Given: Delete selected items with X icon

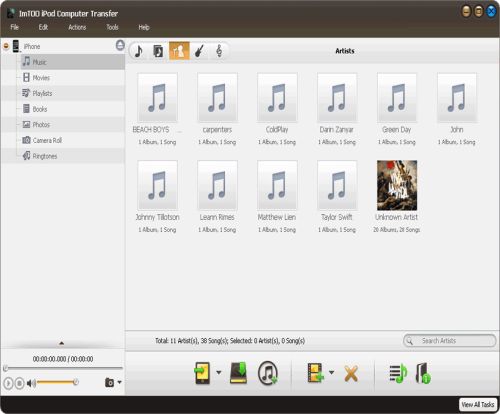Looking at the screenshot, I should [x=351, y=373].
